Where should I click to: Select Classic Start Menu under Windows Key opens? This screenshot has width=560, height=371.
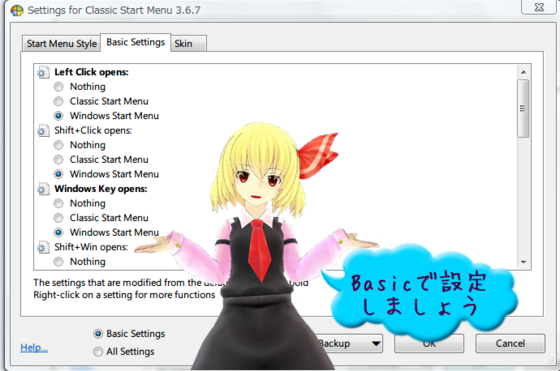click(x=58, y=218)
